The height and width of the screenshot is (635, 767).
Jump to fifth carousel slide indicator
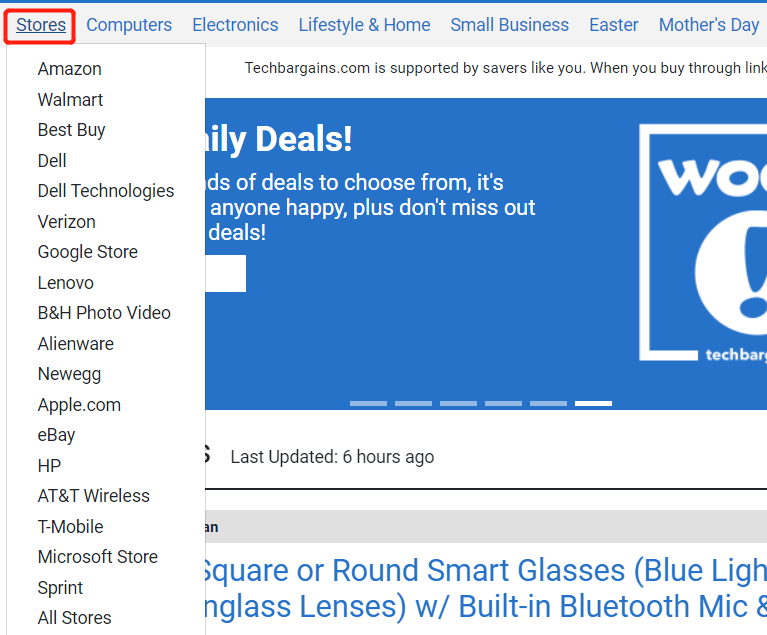548,404
